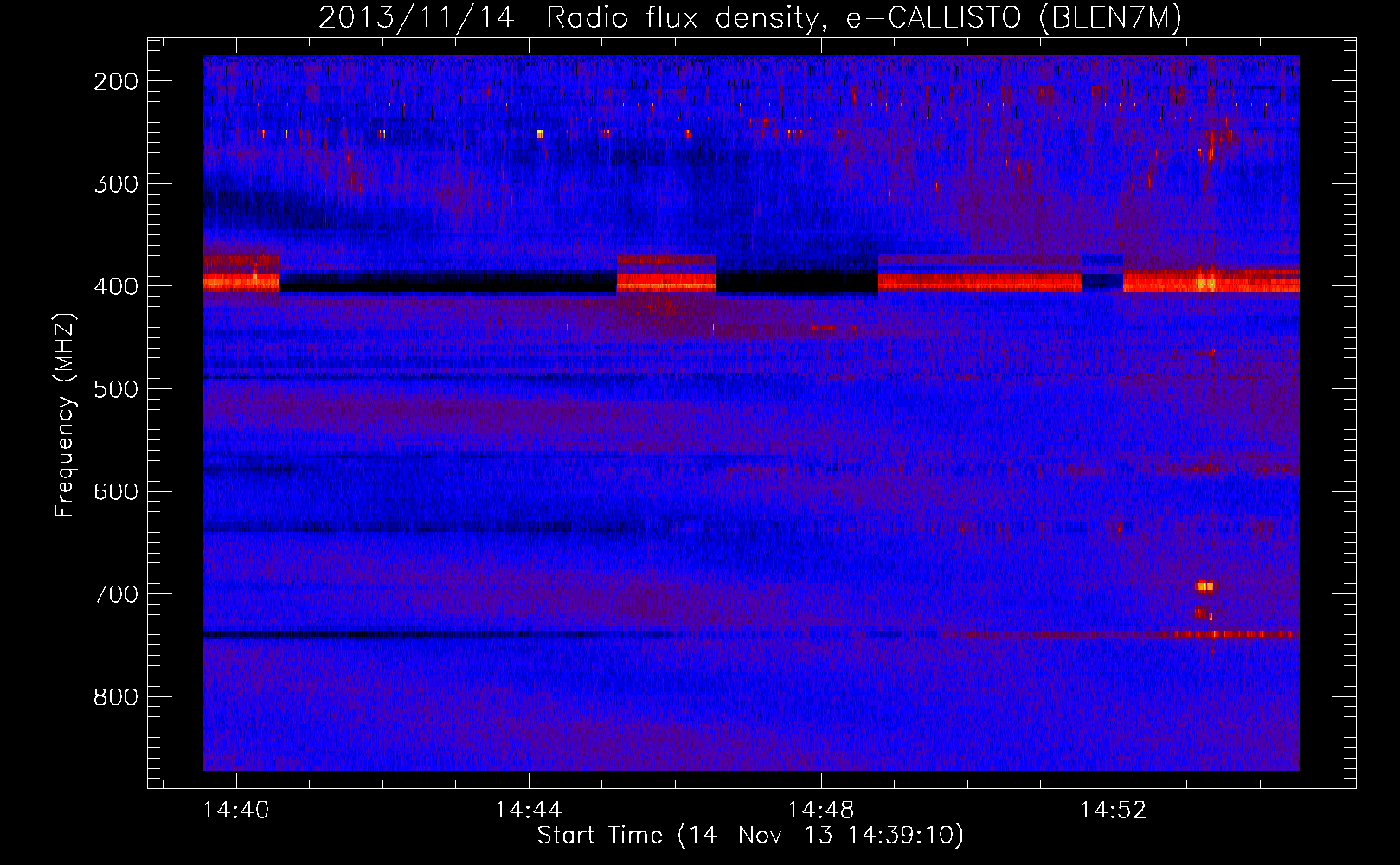Viewport: 1400px width, 865px height.
Task: Click the 14:48 time tick label
Action: point(820,811)
